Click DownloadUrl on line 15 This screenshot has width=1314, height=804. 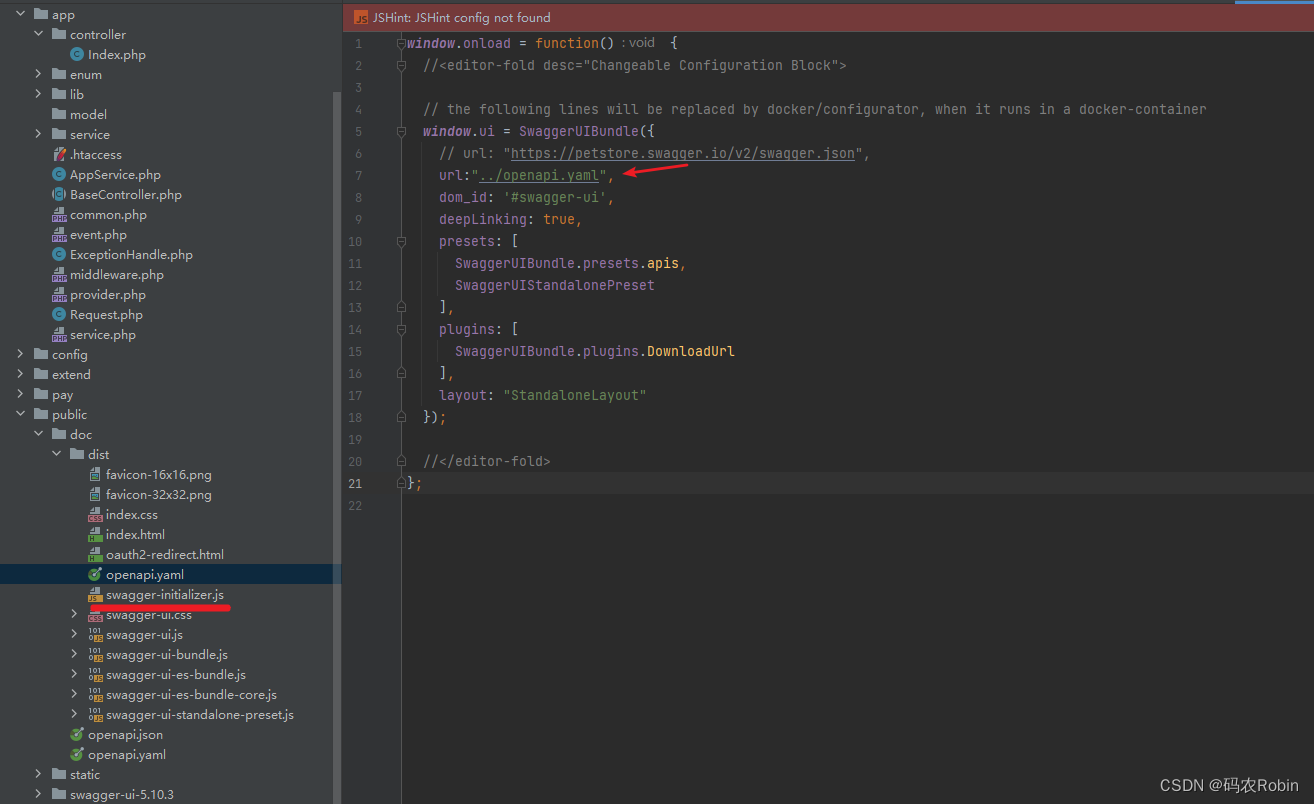click(691, 351)
